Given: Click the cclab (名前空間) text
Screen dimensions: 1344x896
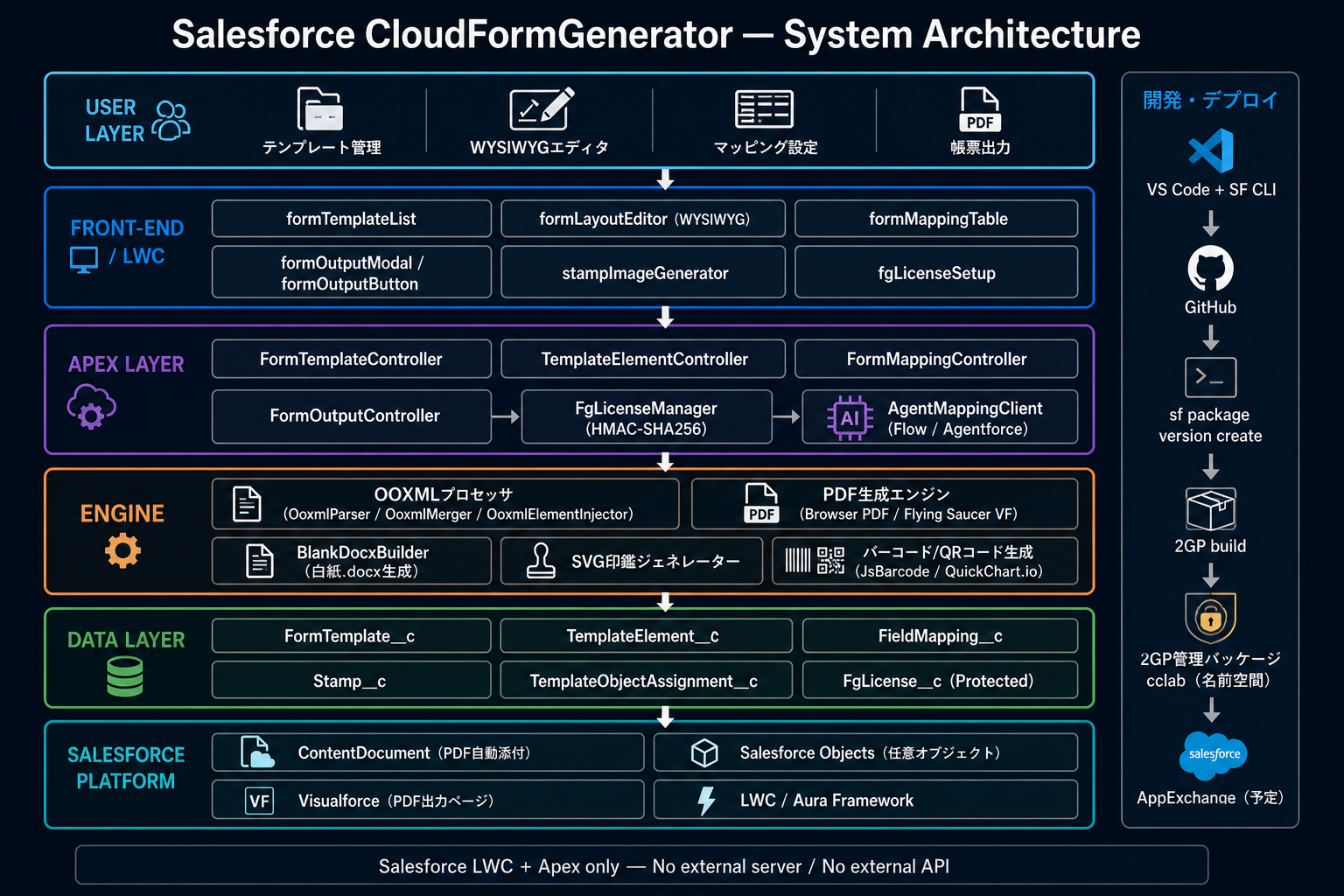Looking at the screenshot, I should pos(1210,681).
